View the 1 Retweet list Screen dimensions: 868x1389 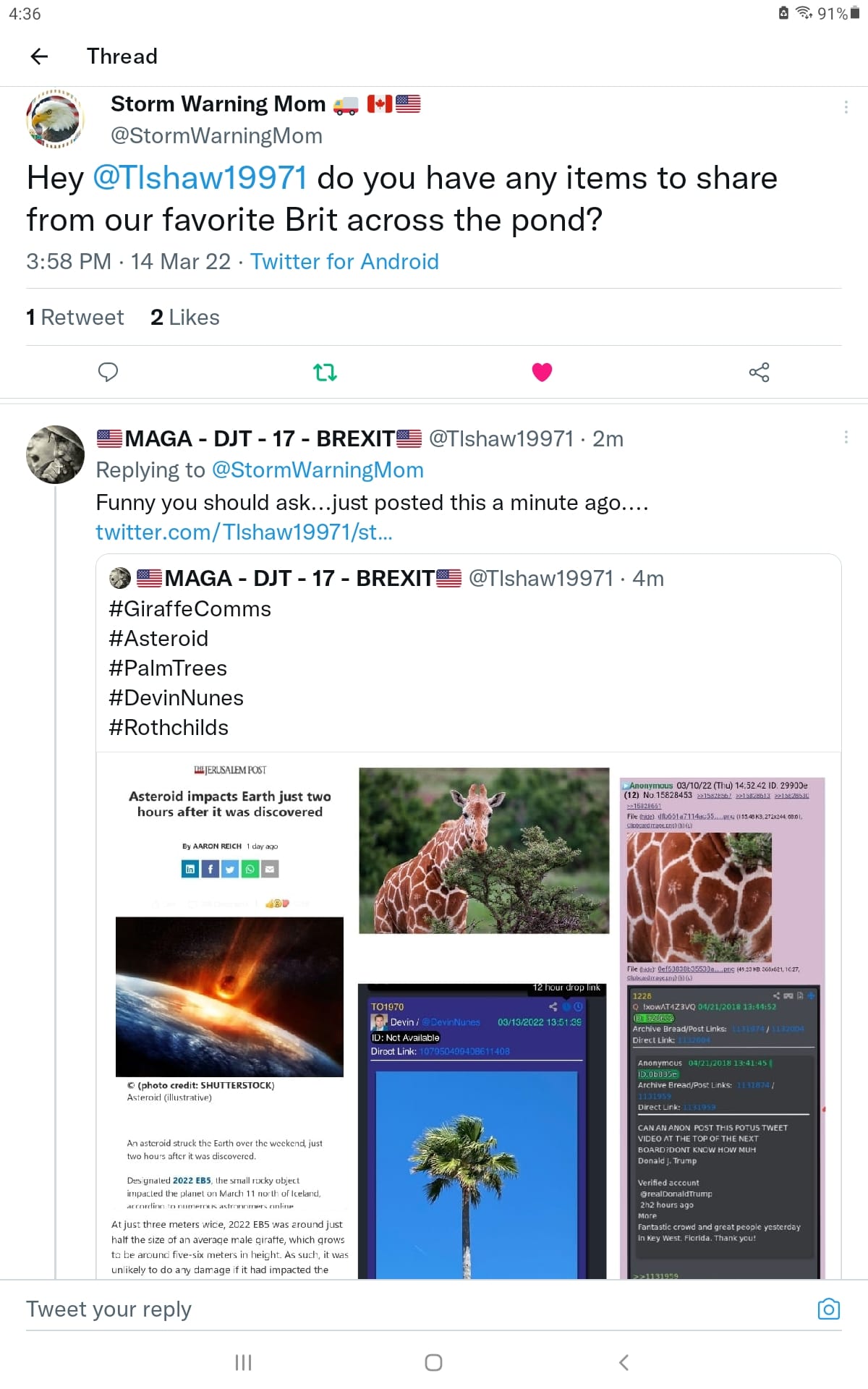(x=75, y=317)
